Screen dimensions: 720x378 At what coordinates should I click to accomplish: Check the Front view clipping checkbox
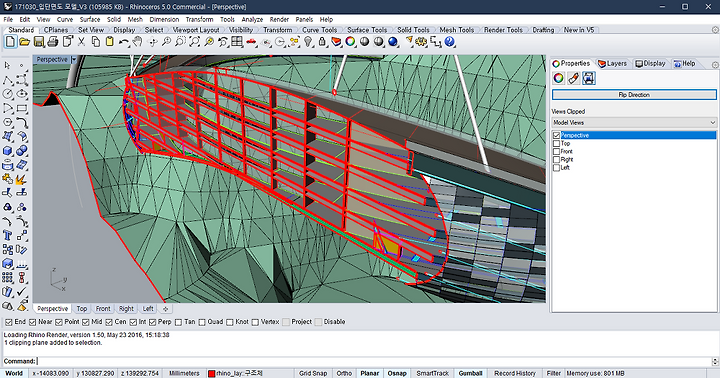557,152
